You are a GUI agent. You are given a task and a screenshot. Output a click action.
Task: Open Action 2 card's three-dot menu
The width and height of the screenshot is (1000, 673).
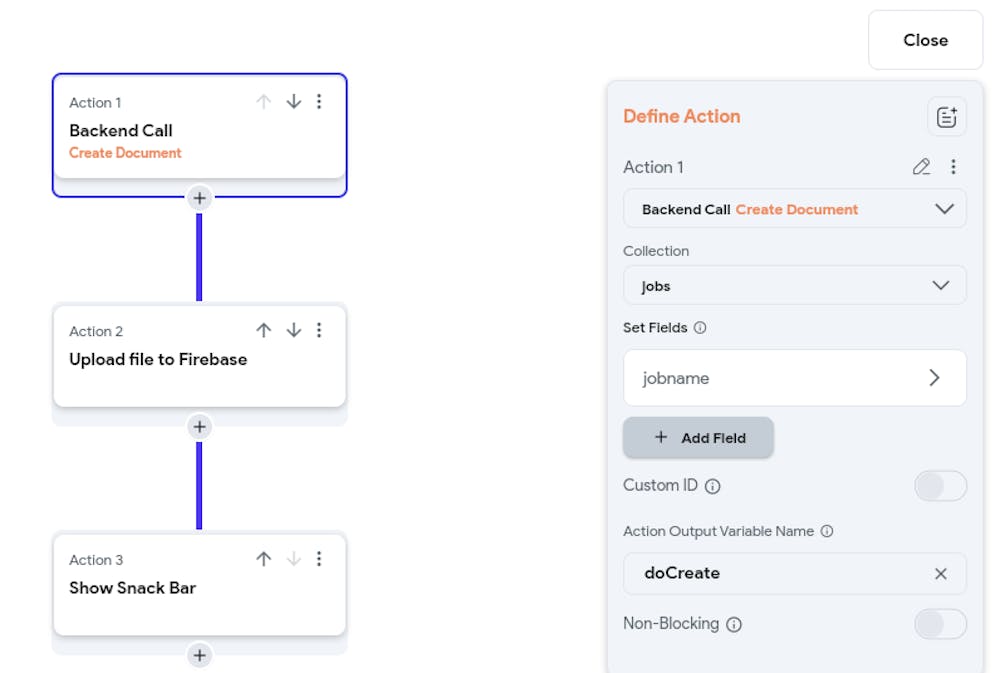(x=319, y=330)
